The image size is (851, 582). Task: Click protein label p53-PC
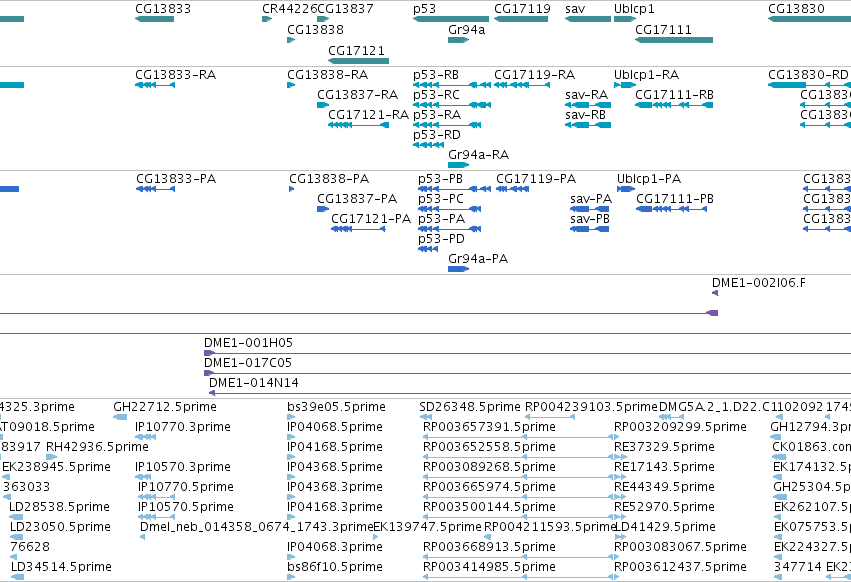coord(441,199)
